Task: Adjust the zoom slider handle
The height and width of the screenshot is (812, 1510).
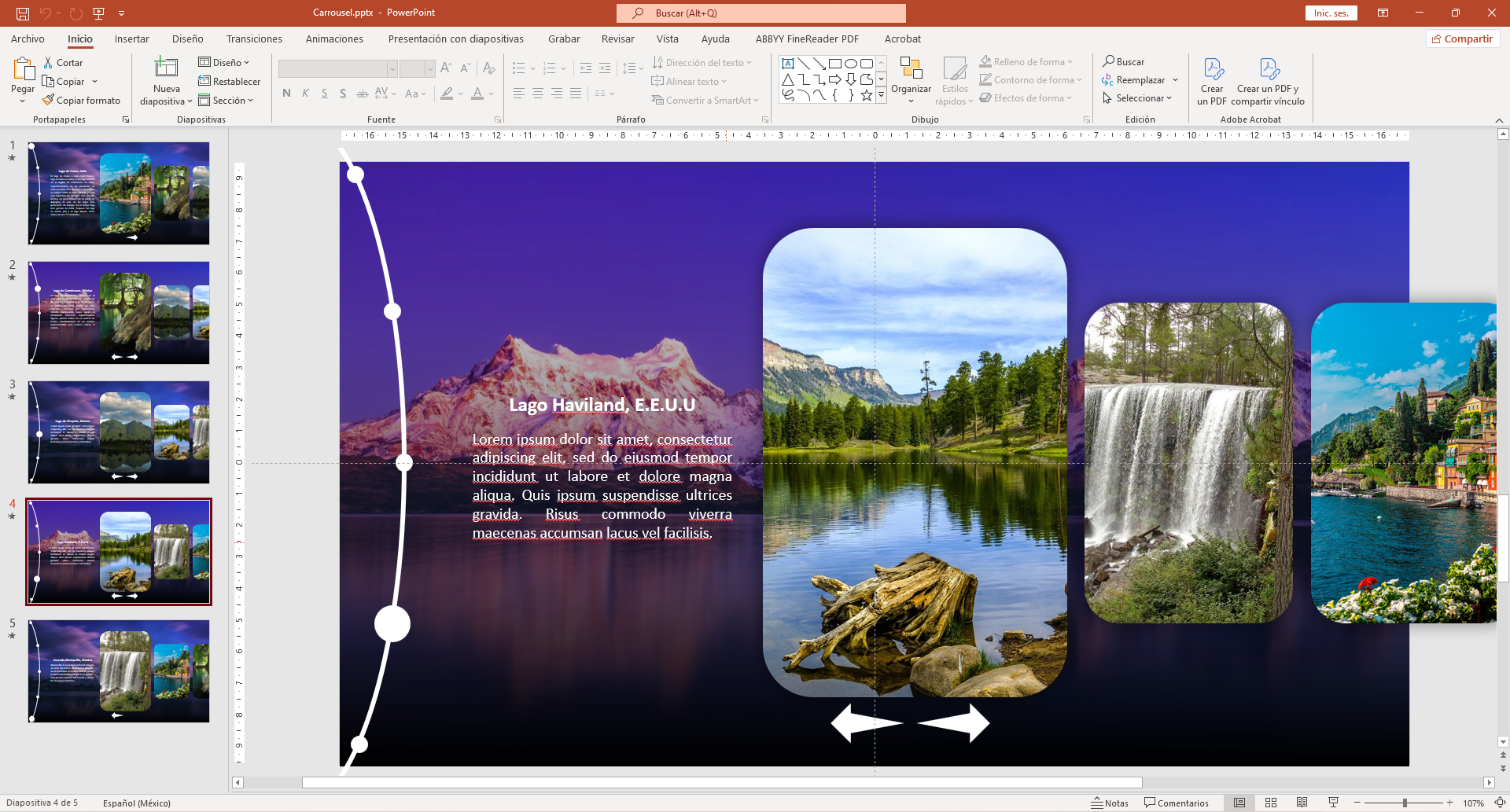Action: [1405, 803]
